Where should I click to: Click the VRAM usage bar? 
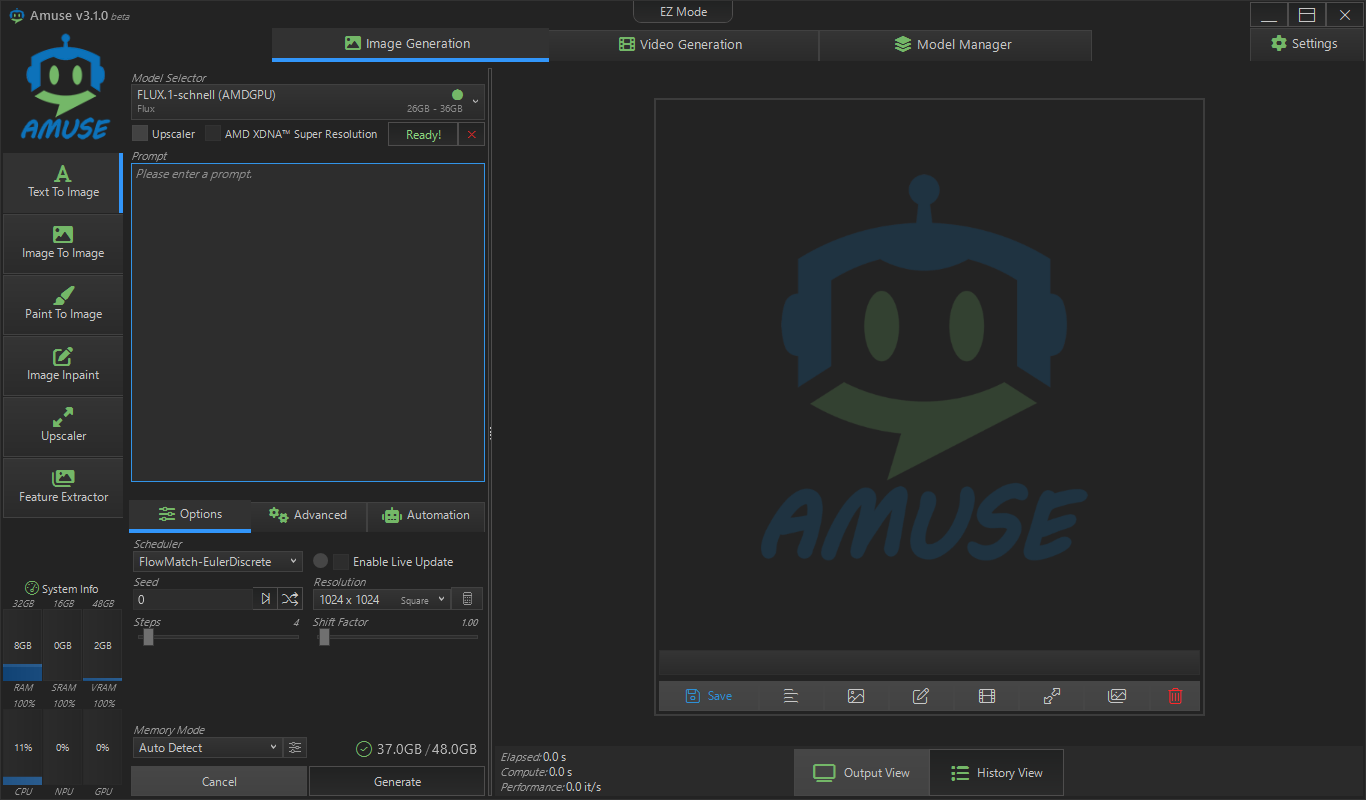[103, 646]
